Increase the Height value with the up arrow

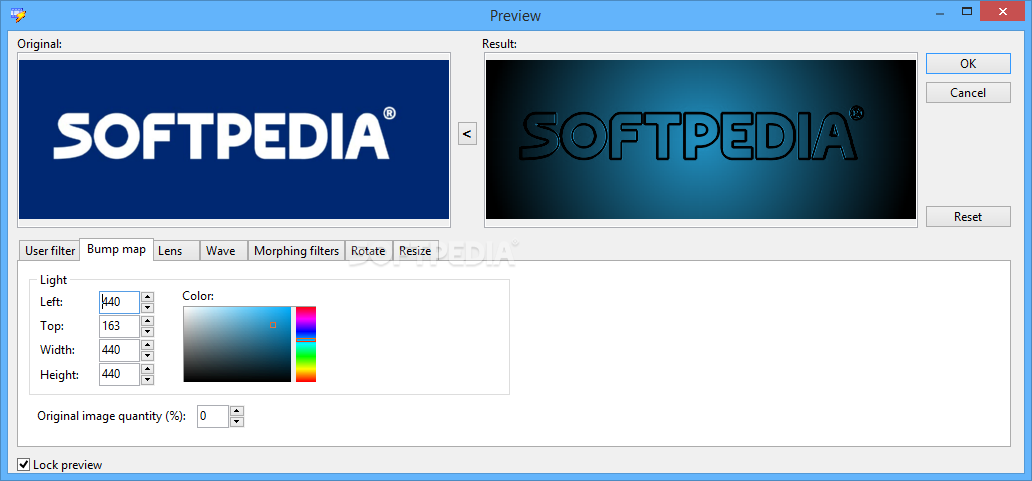(147, 369)
